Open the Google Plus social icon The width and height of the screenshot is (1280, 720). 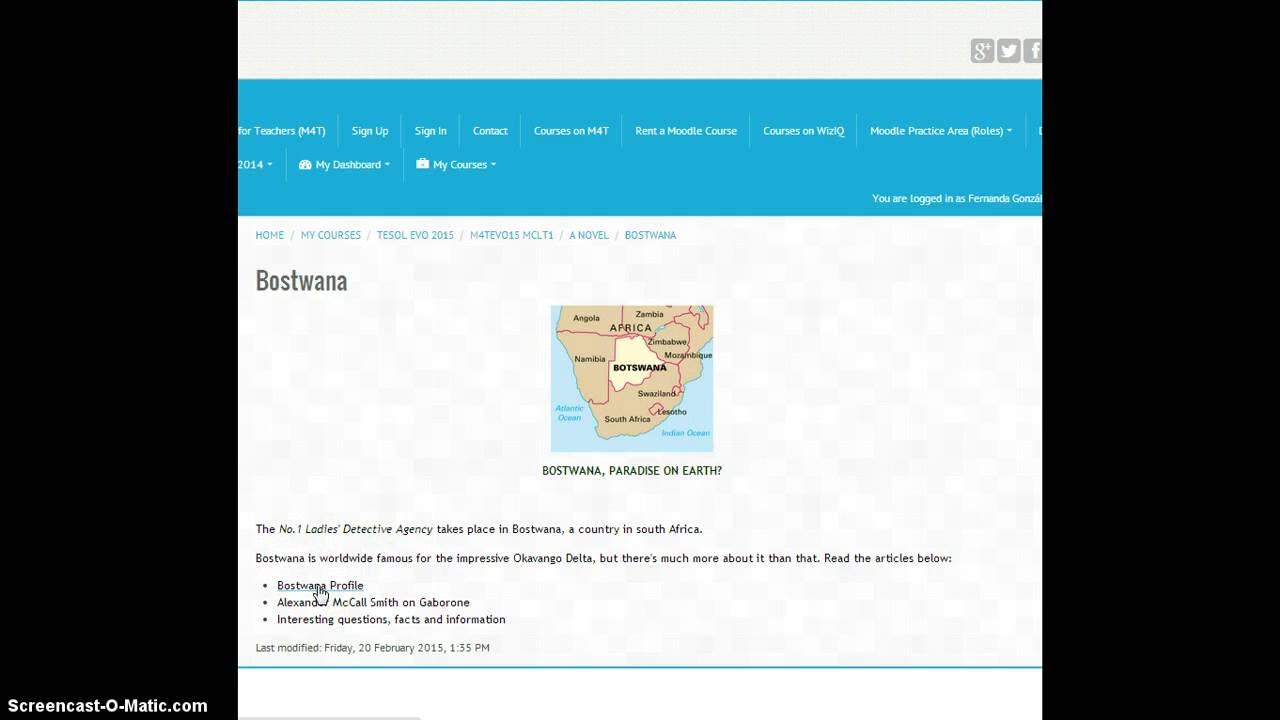982,51
